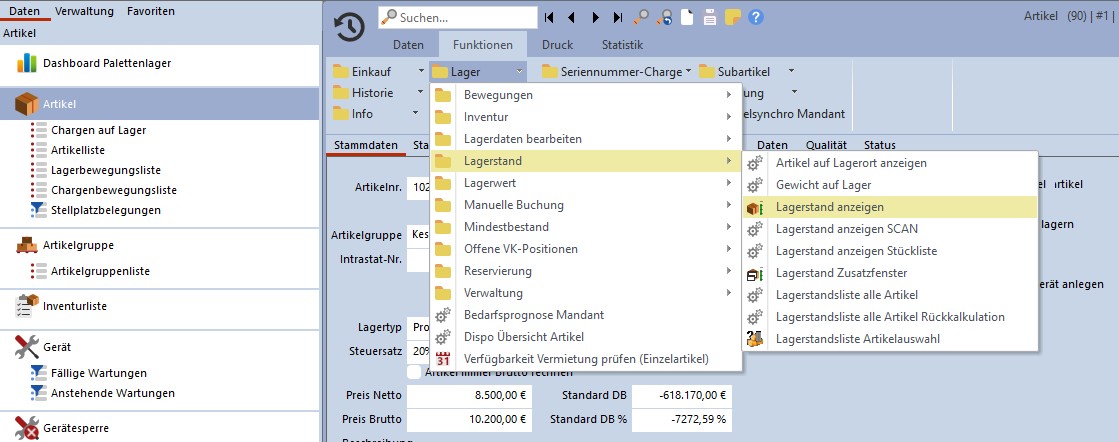The width and height of the screenshot is (1119, 442).
Task: Click the search magnifier toolbar icon
Action: point(640,17)
